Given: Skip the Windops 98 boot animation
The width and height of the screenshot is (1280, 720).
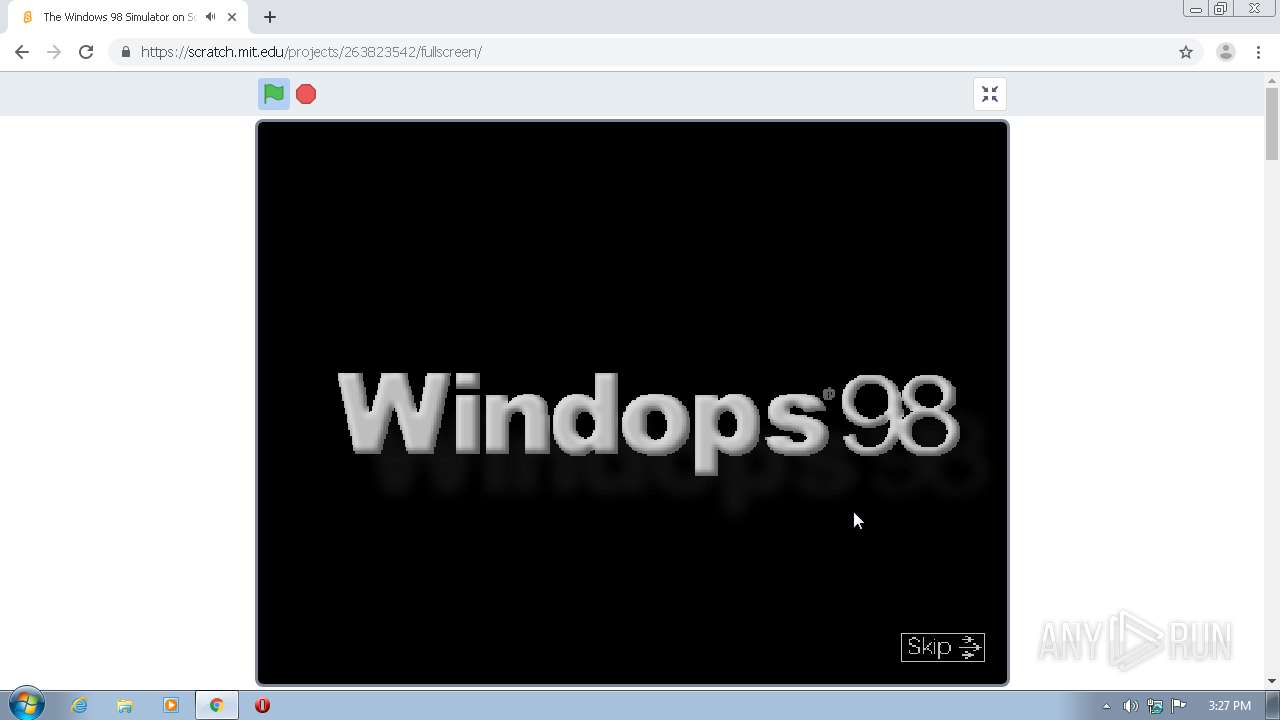Looking at the screenshot, I should click(943, 647).
